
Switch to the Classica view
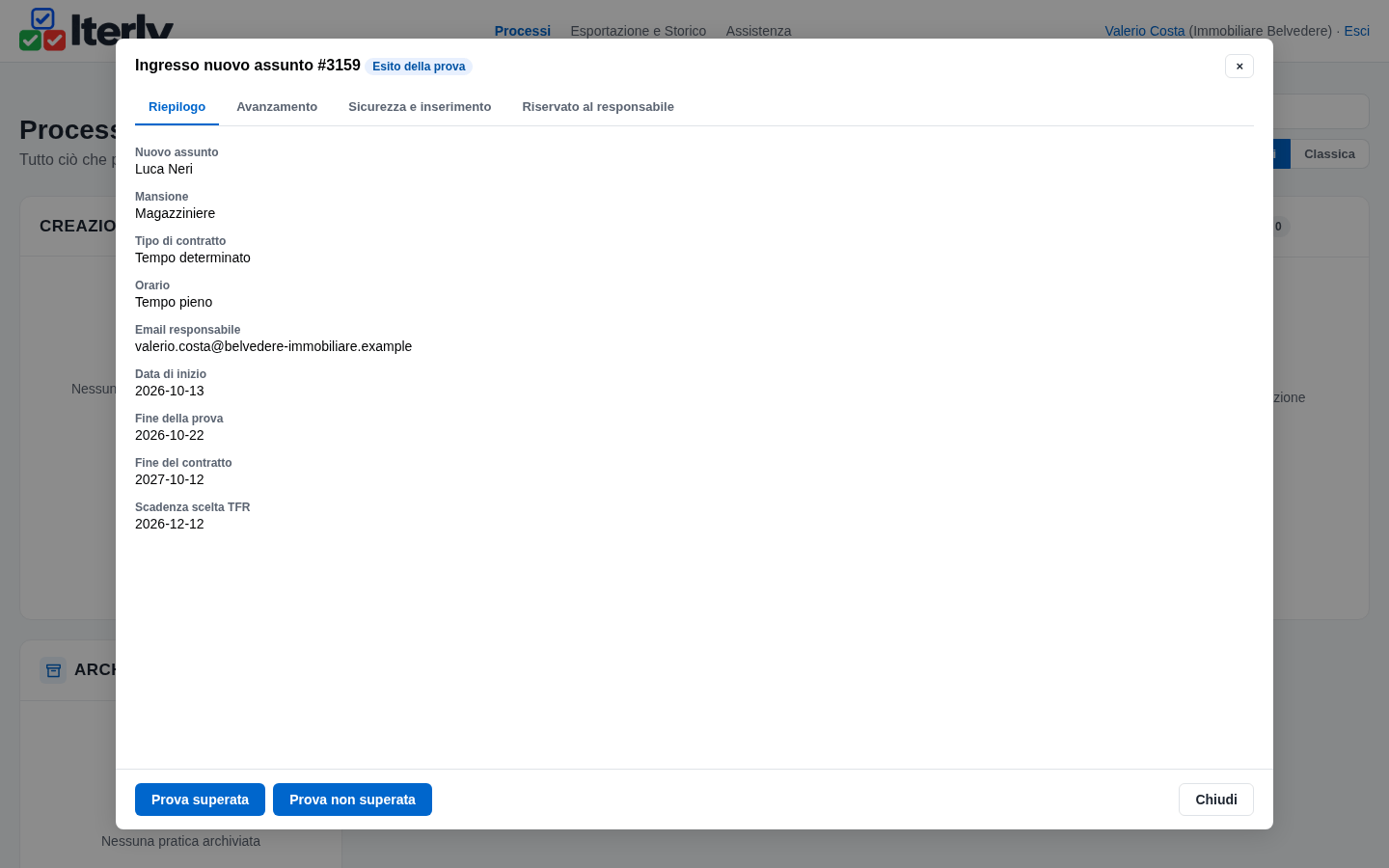(1329, 154)
